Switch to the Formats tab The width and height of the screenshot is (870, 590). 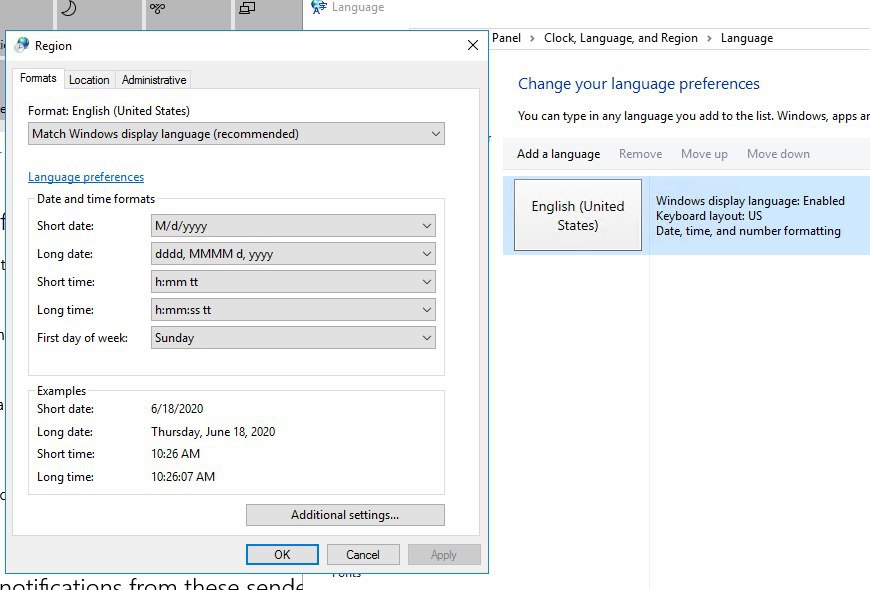pos(38,78)
